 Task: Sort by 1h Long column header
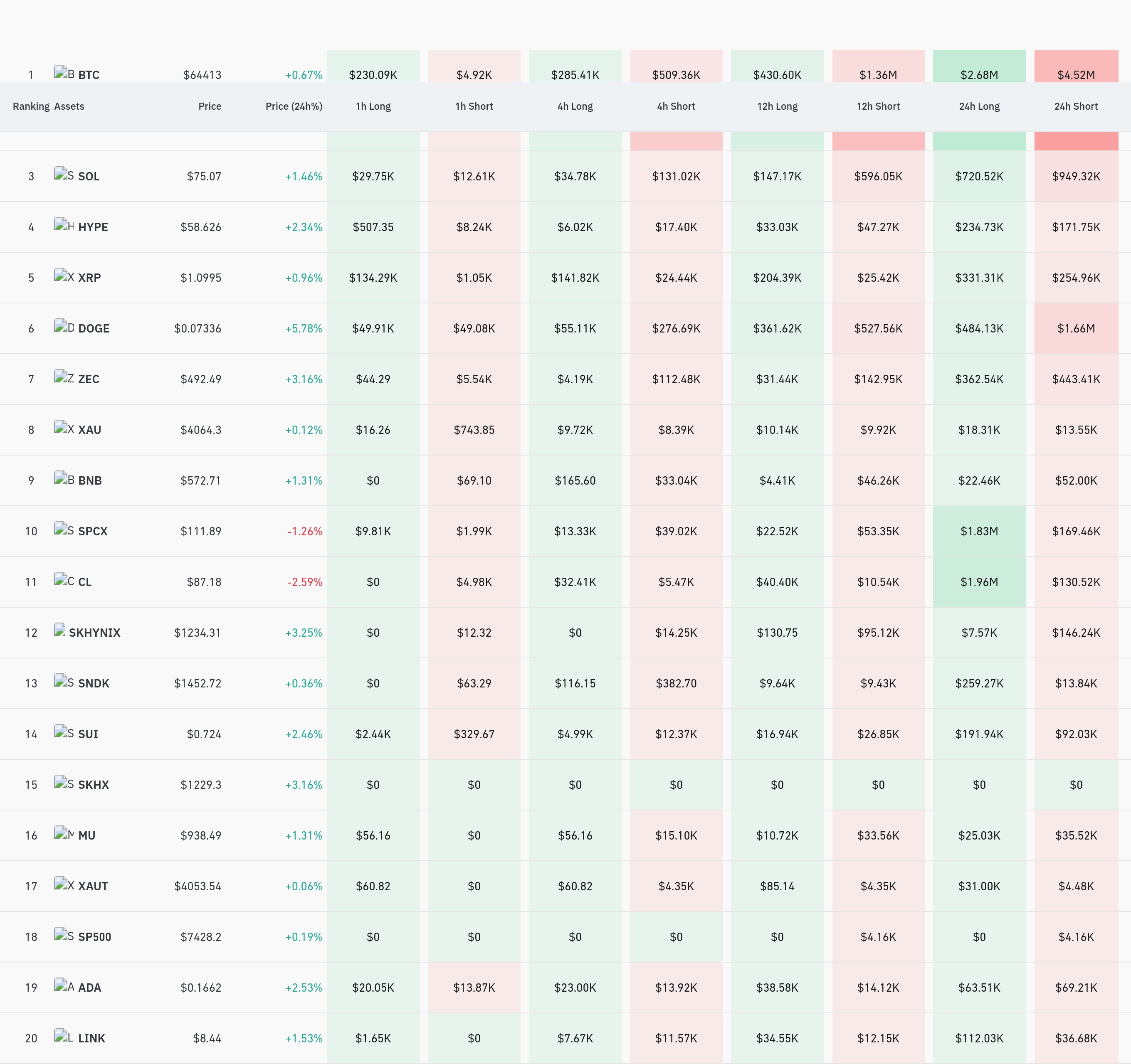point(373,106)
